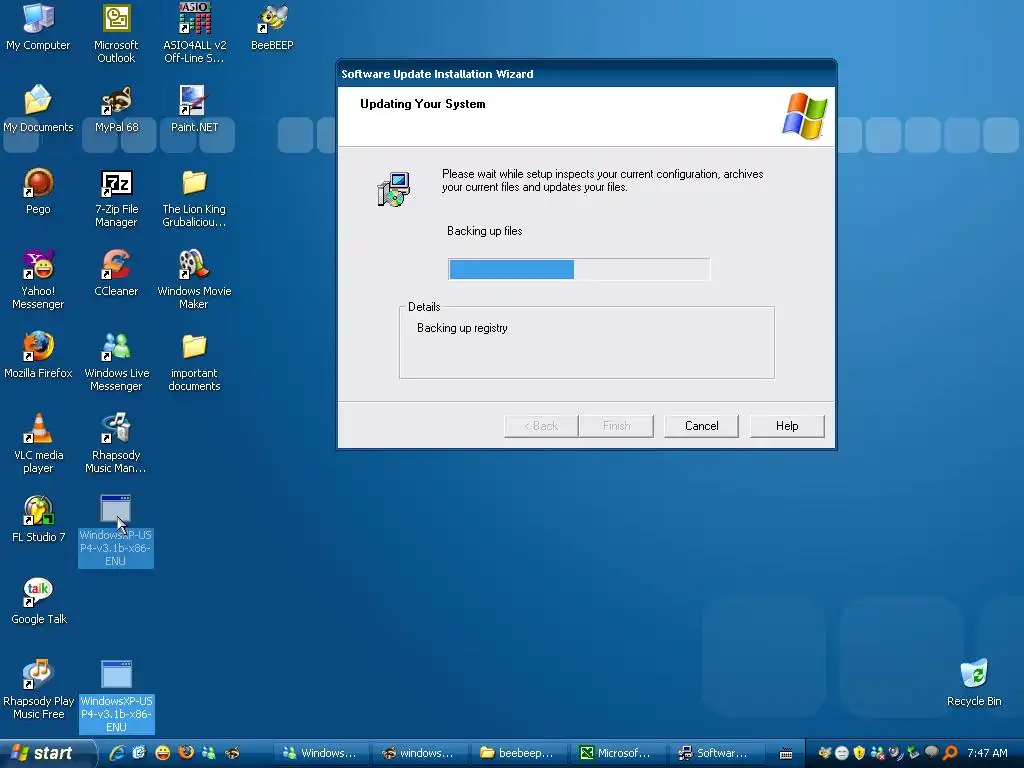Select the BeeBEEP desktop icon
1024x768 pixels.
coord(272,27)
